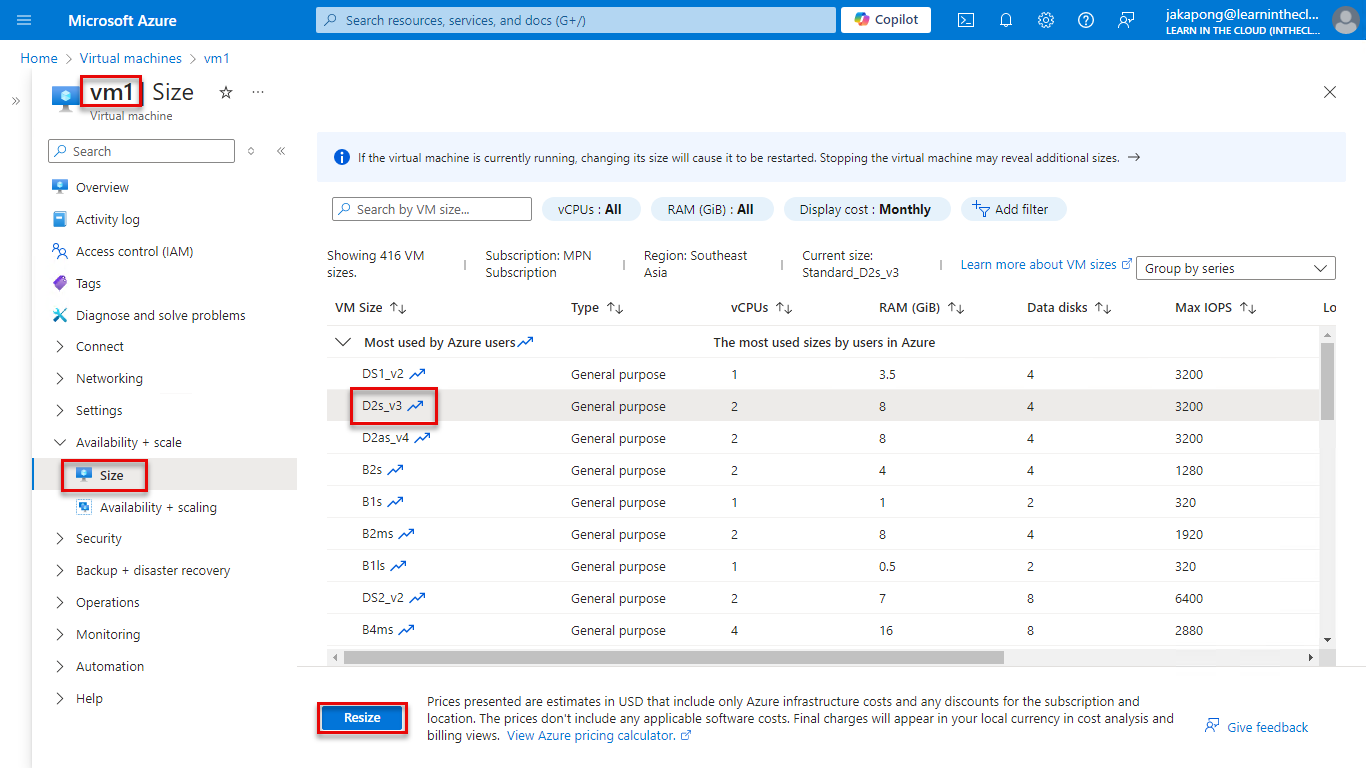The height and width of the screenshot is (768, 1366).
Task: Click the trend icon next to DS1_v2
Action: [418, 374]
